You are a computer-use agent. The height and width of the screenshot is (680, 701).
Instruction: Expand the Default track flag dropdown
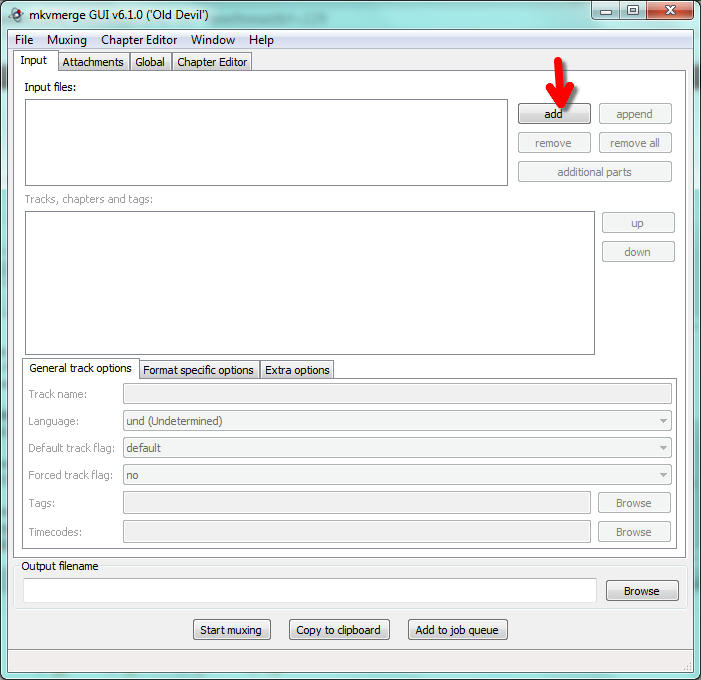pos(397,448)
